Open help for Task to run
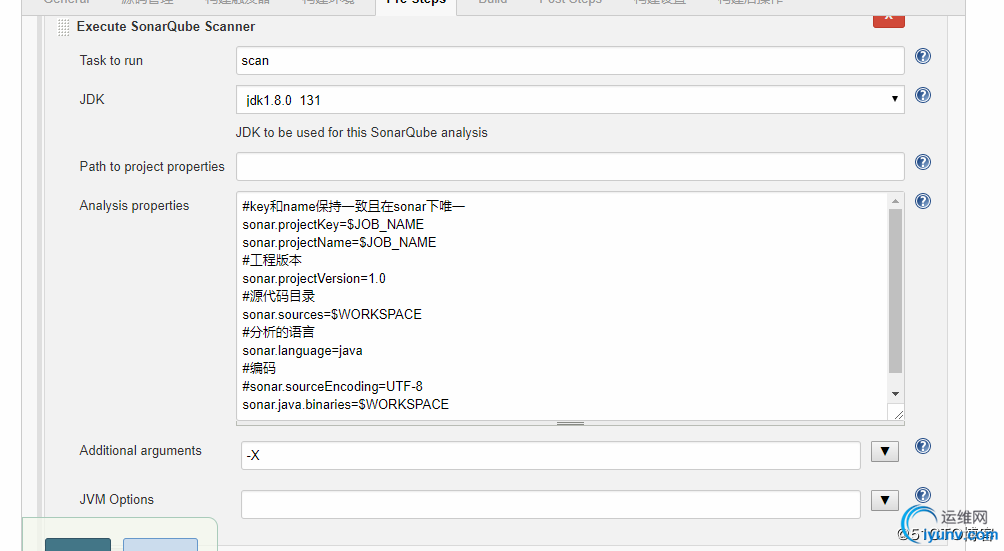This screenshot has height=551, width=1004. 923,56
